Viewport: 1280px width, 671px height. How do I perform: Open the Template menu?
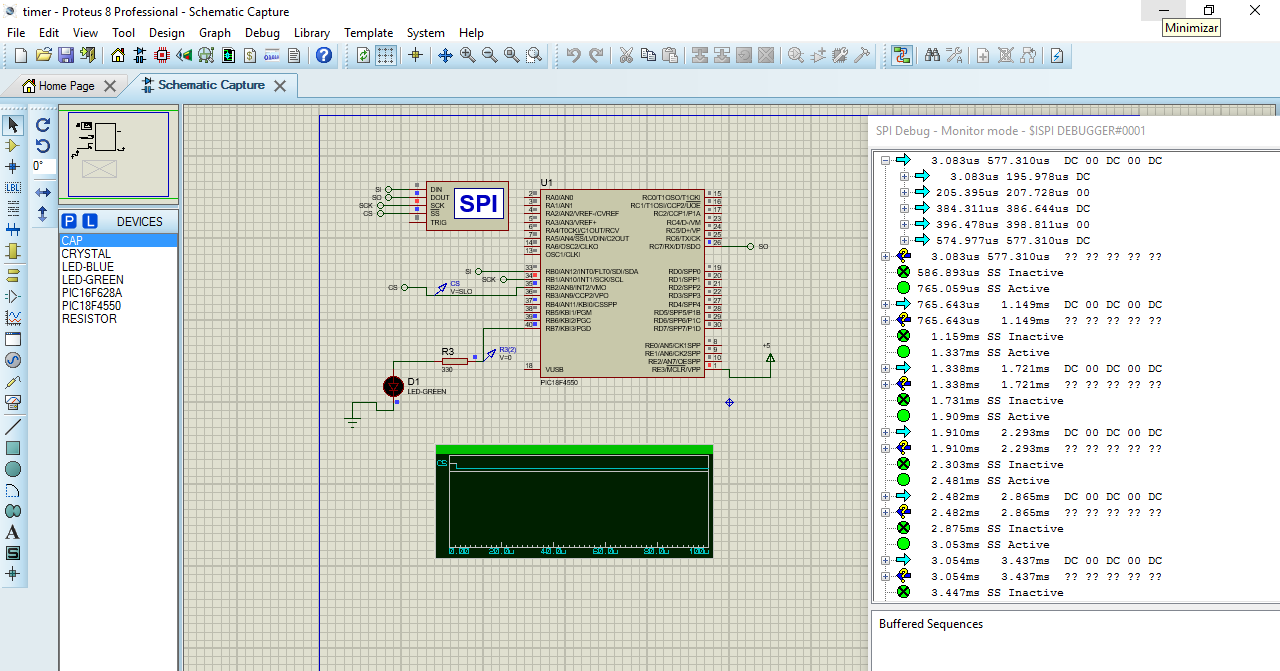coord(368,32)
